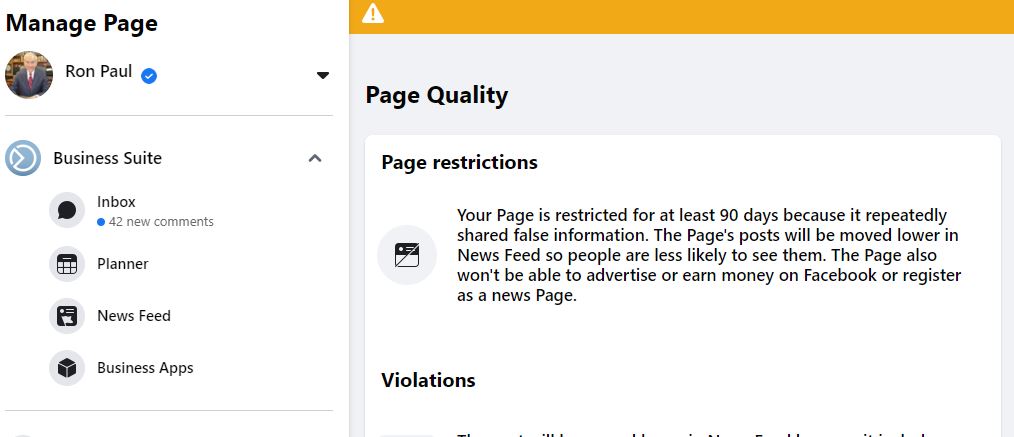1014x437 pixels.
Task: Click the Ron Paul profile picture
Action: pos(29,75)
